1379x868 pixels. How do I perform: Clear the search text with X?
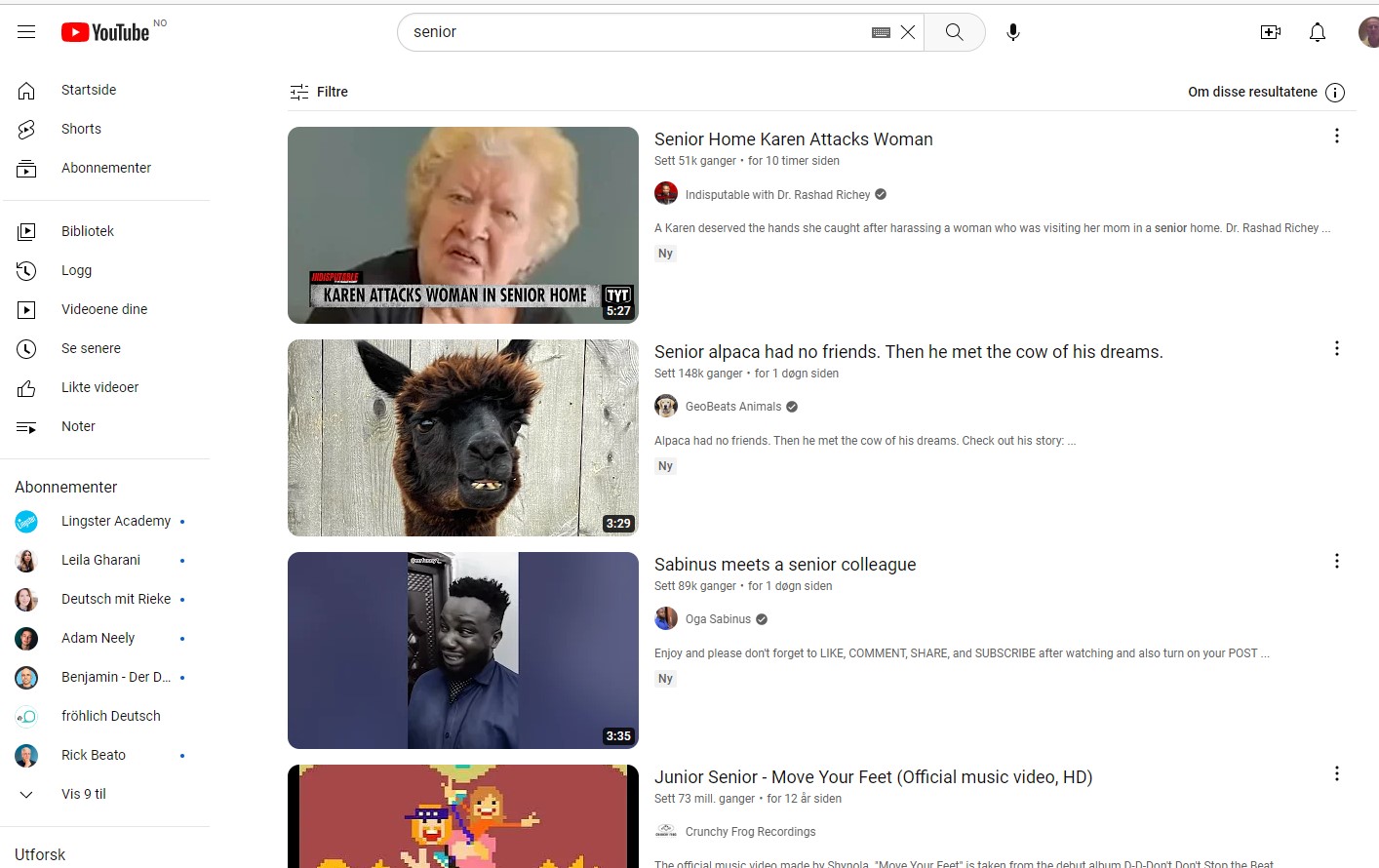(908, 32)
